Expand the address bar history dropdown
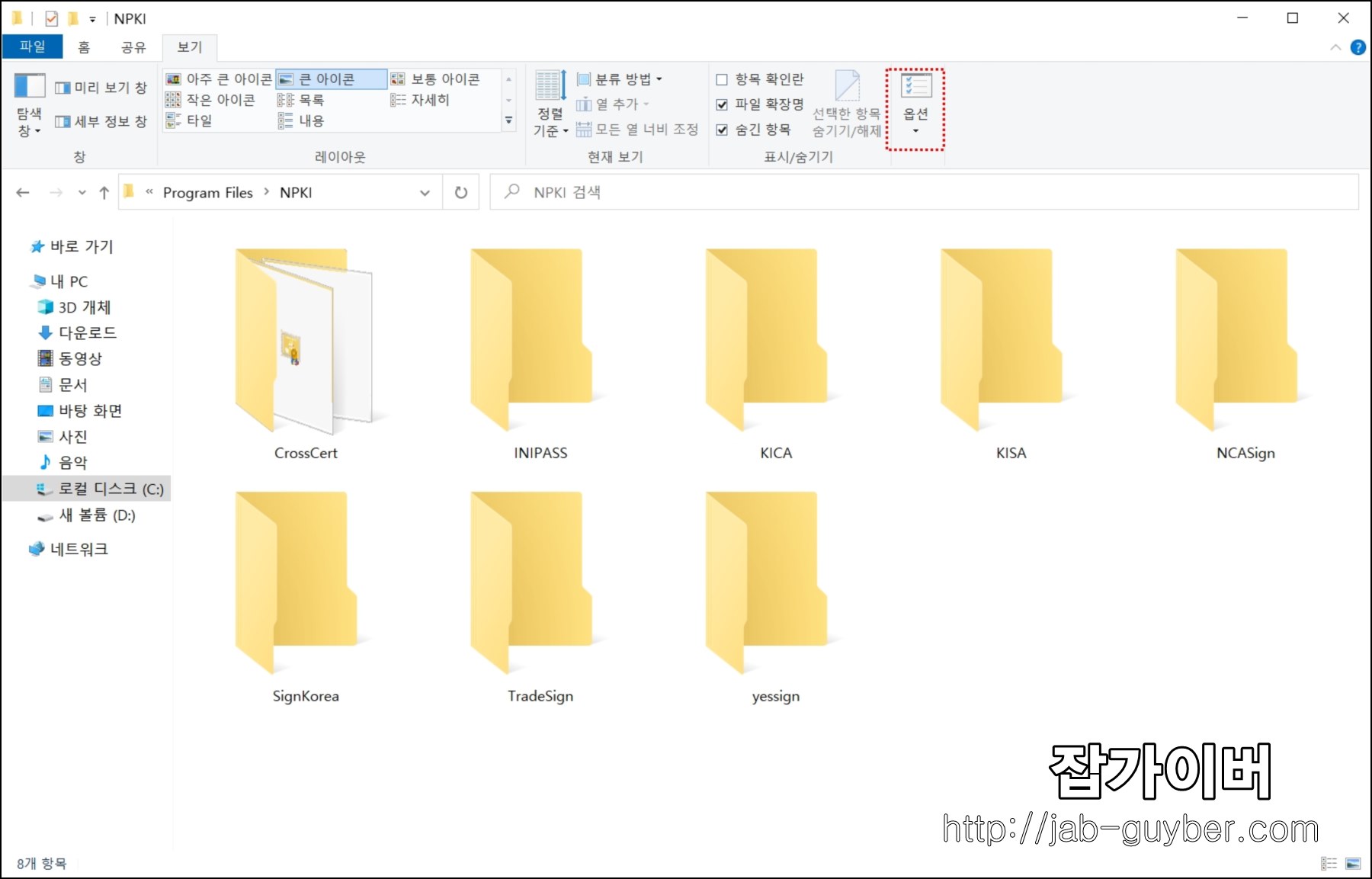This screenshot has height=879, width=1372. click(x=425, y=193)
